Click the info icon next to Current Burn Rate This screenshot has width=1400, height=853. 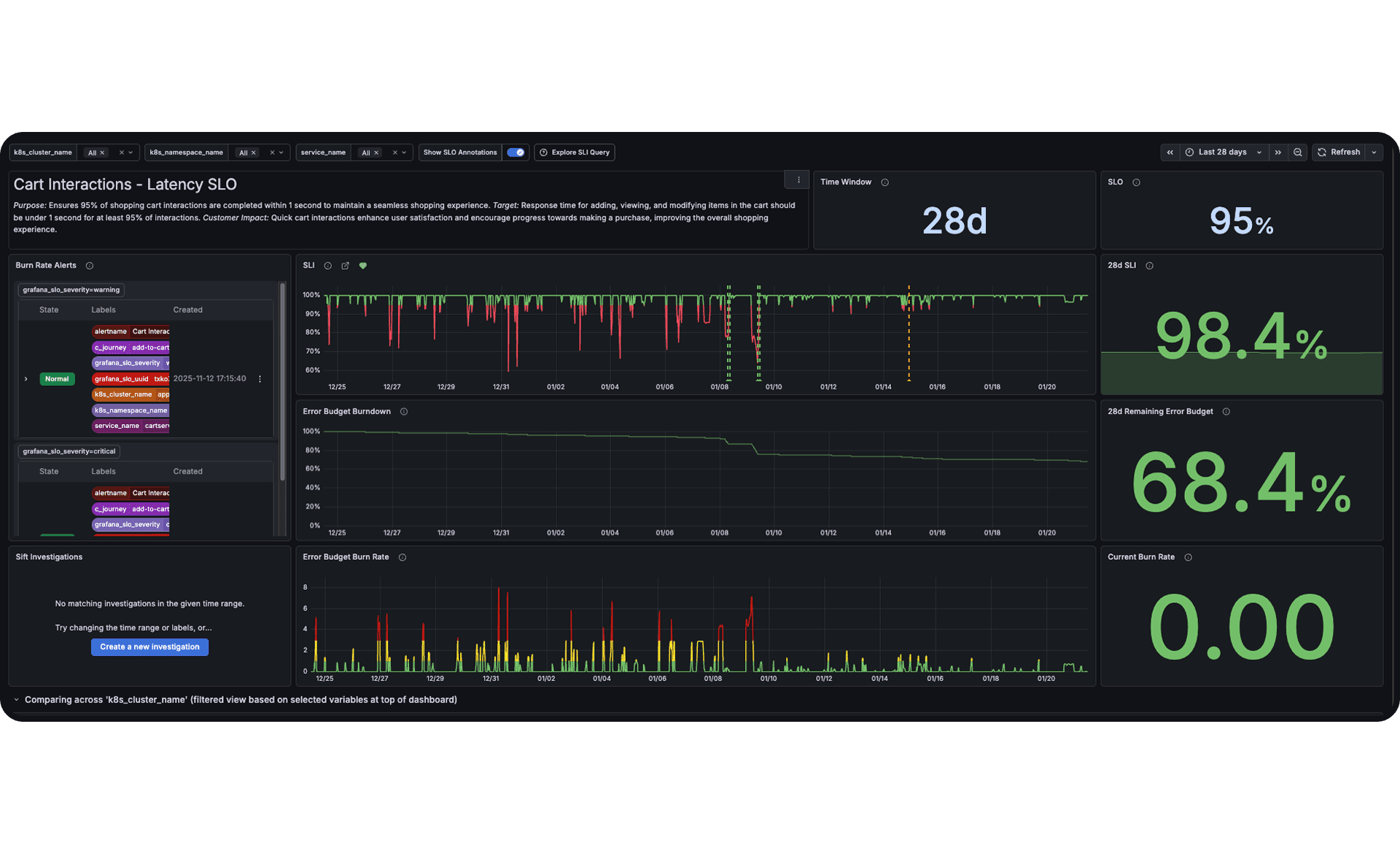coord(1188,557)
